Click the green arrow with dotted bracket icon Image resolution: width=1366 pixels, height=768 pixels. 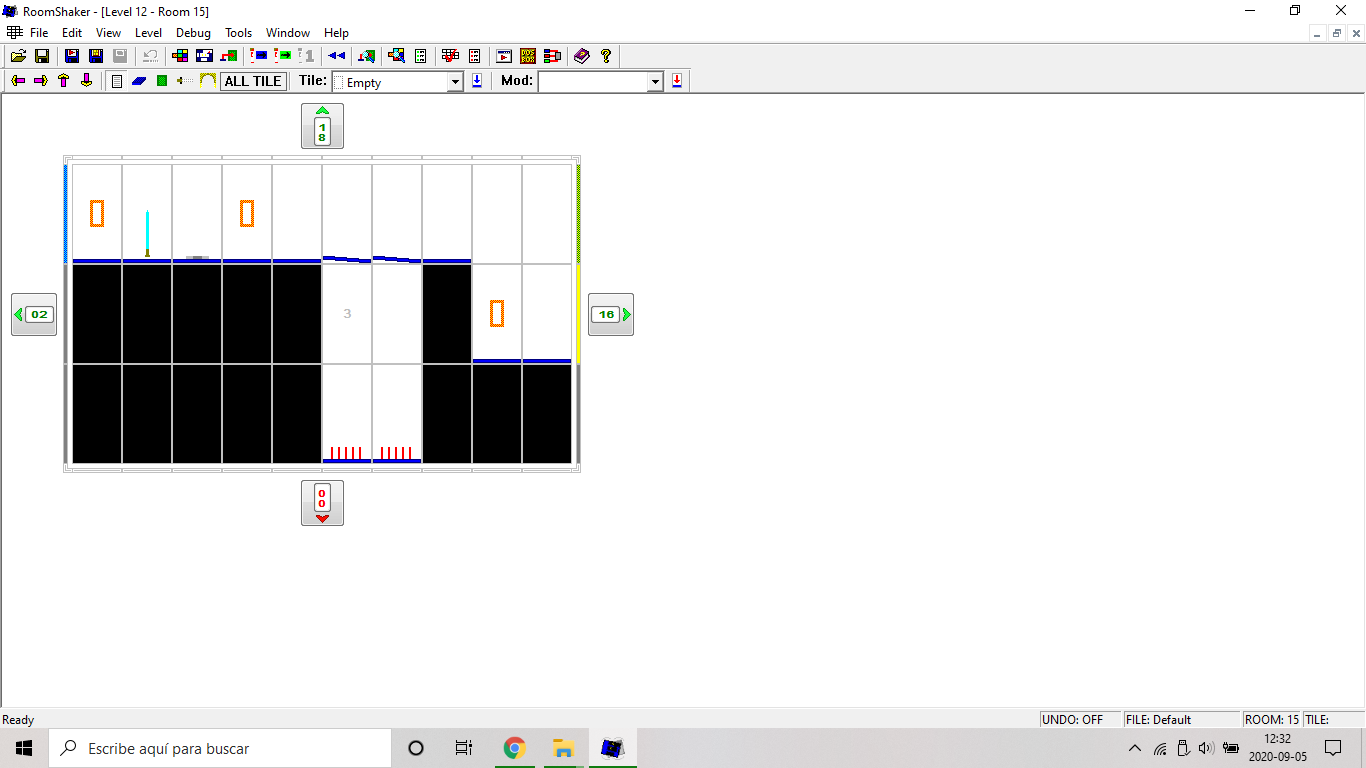click(283, 56)
